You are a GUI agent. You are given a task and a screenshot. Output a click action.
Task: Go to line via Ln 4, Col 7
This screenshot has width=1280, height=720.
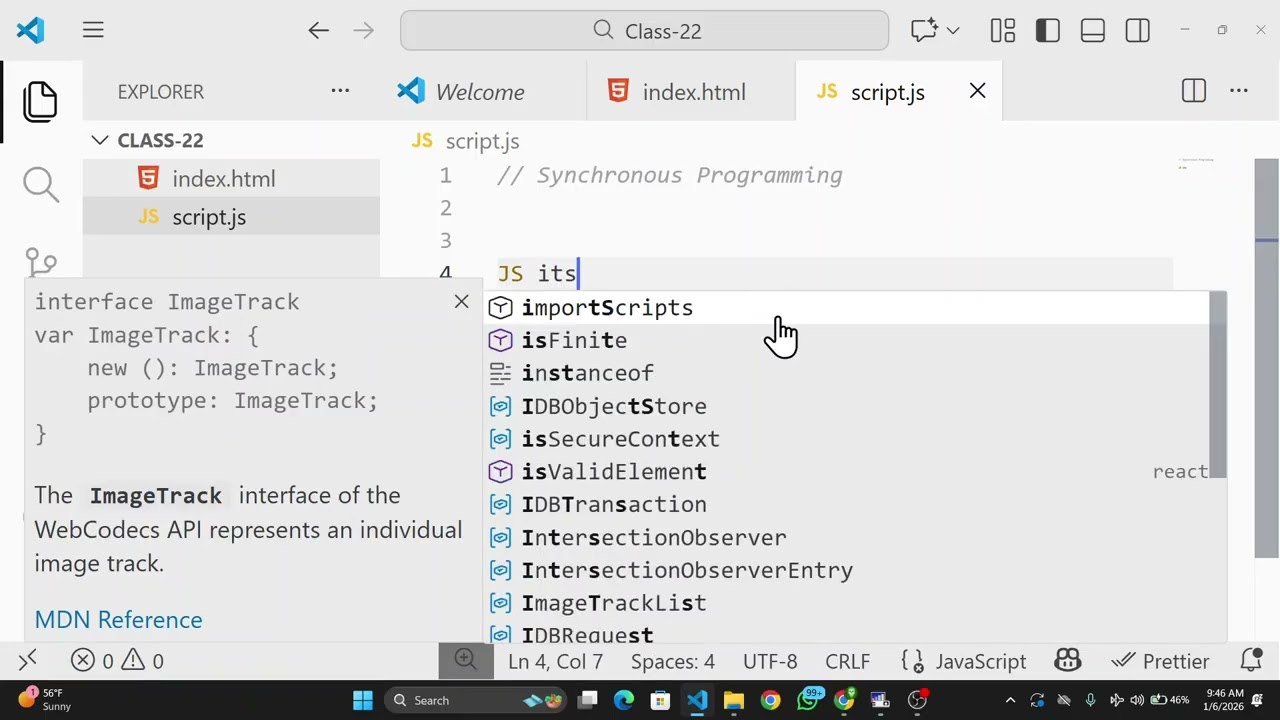click(x=555, y=661)
